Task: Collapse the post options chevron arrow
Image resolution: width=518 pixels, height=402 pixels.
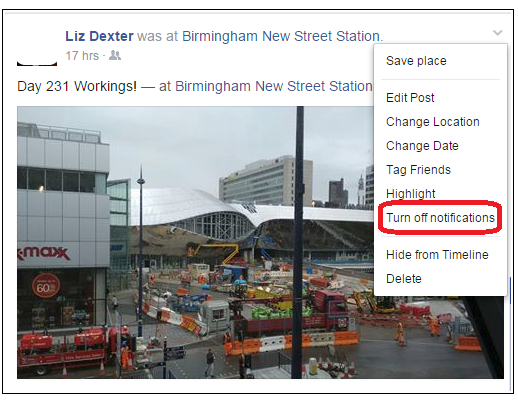Action: pyautogui.click(x=497, y=33)
